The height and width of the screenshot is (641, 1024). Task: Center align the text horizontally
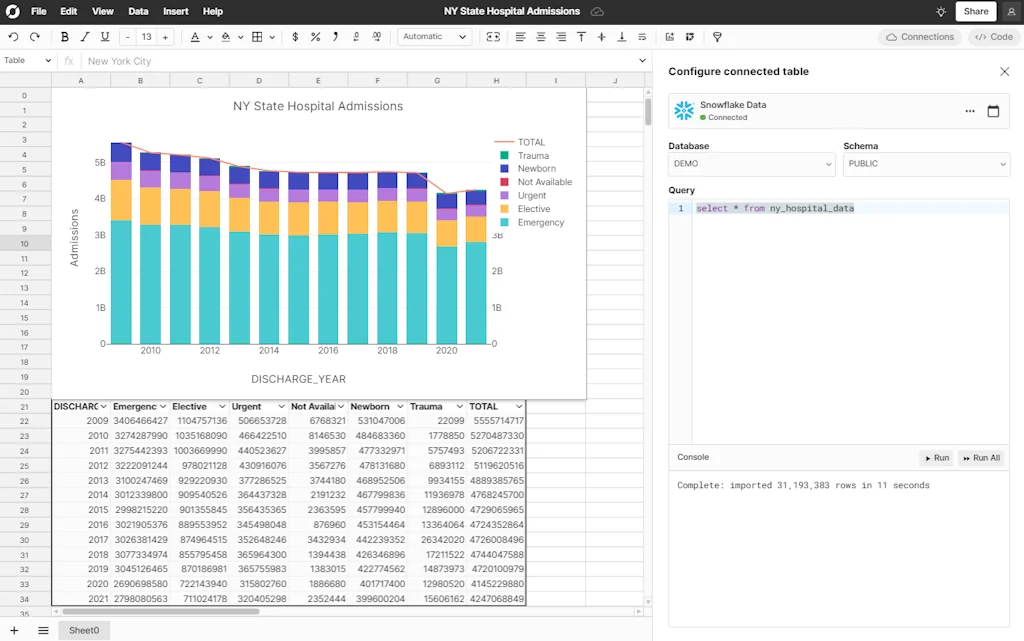click(x=541, y=37)
